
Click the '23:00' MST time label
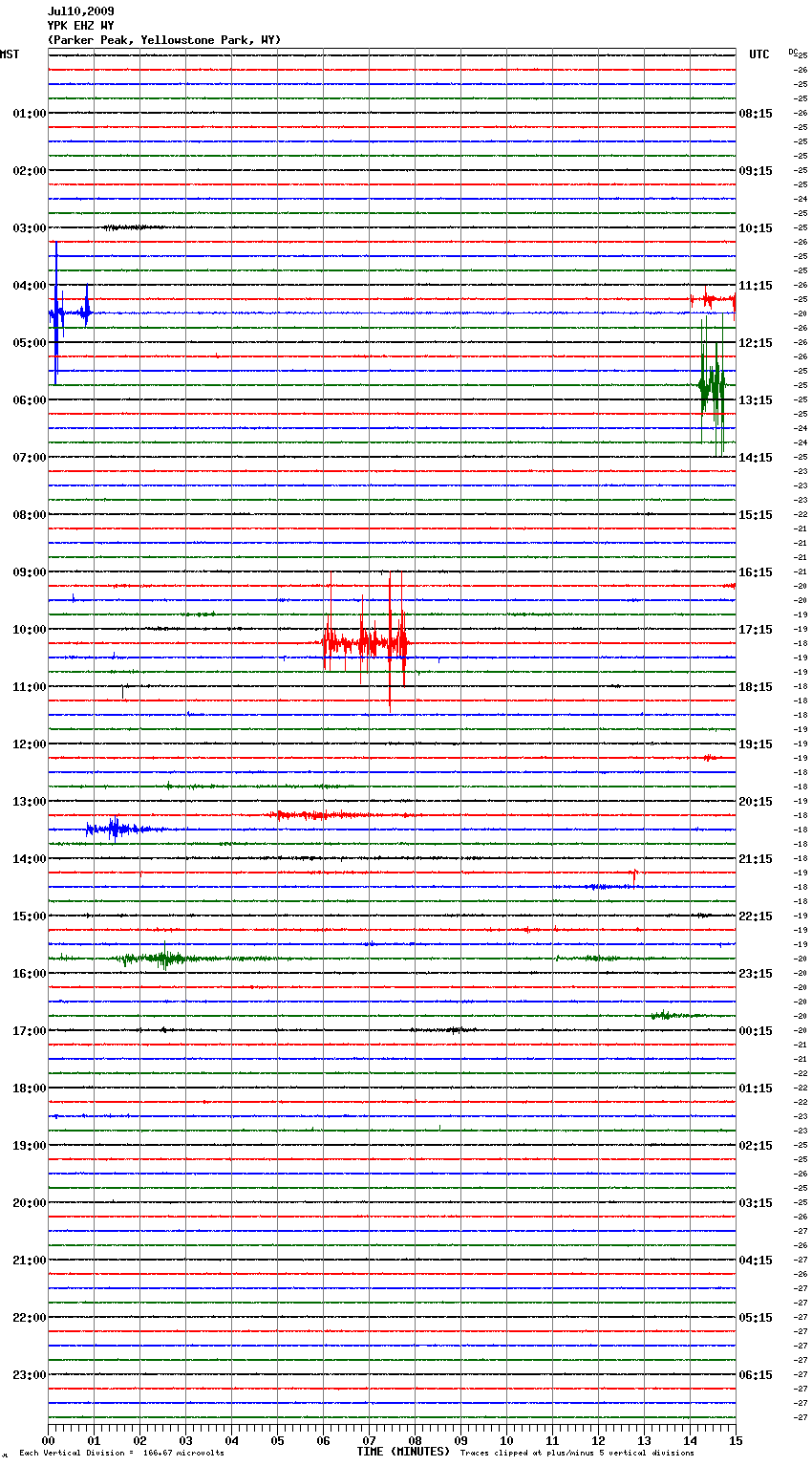[29, 1375]
